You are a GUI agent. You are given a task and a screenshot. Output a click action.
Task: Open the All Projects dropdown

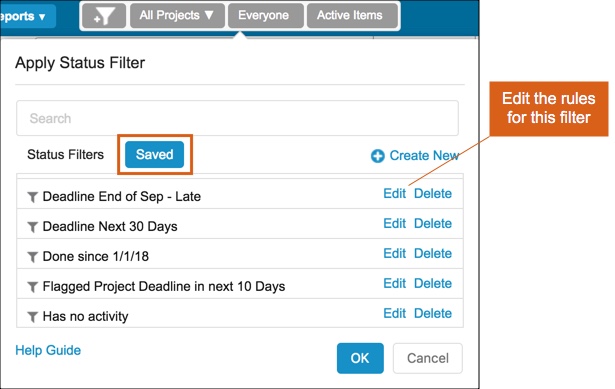click(x=177, y=16)
